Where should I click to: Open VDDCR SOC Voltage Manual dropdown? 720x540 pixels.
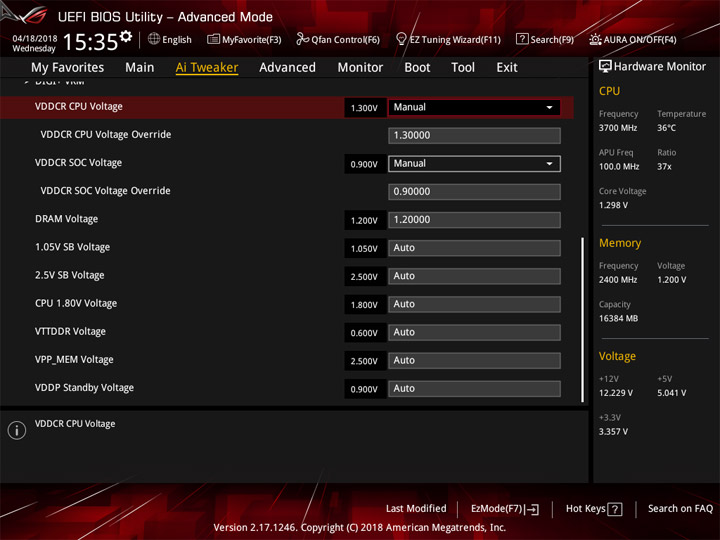[474, 164]
